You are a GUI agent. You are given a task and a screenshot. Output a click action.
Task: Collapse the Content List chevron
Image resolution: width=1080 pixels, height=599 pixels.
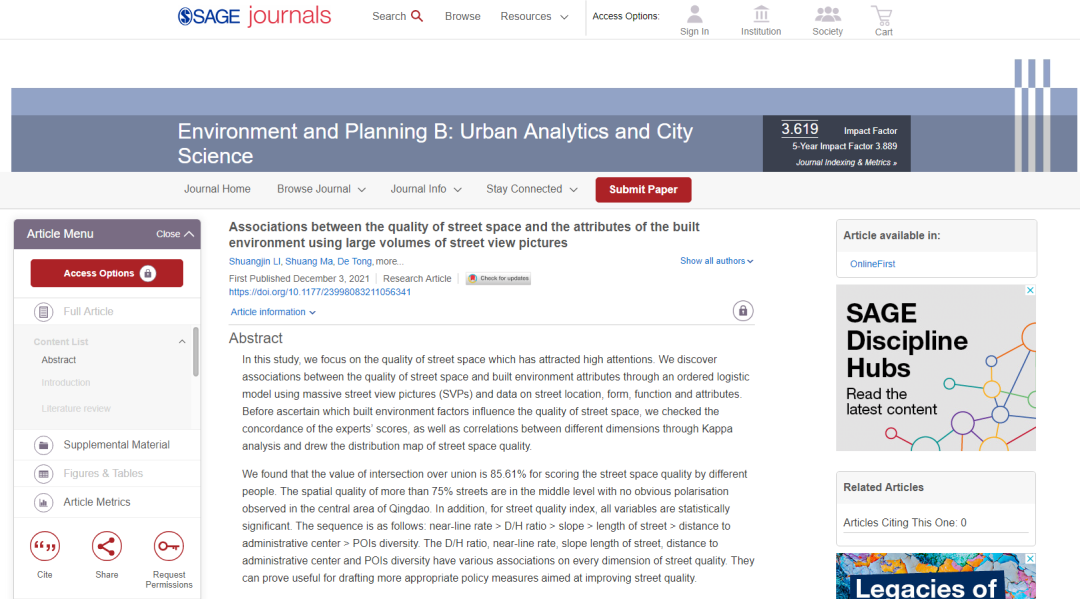click(182, 341)
